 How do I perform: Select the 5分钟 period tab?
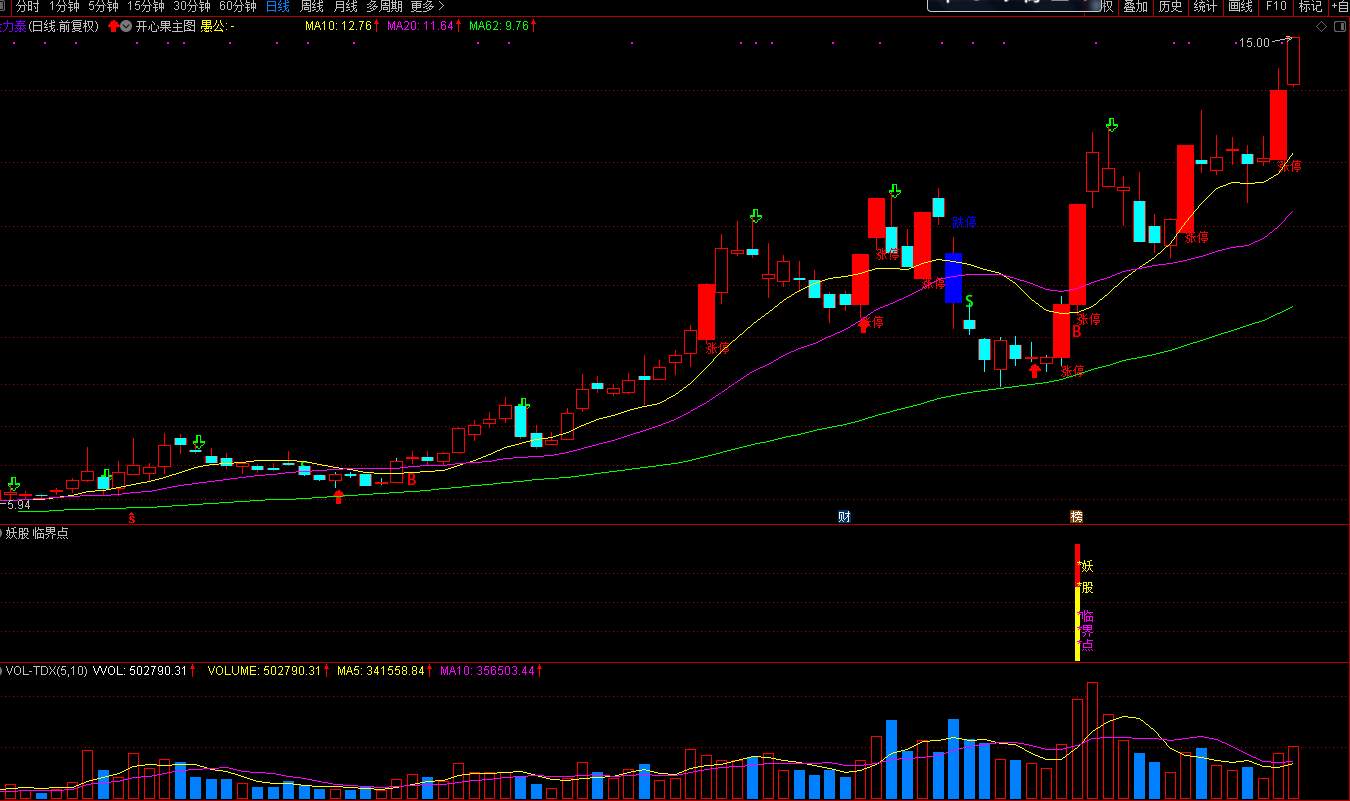(103, 6)
